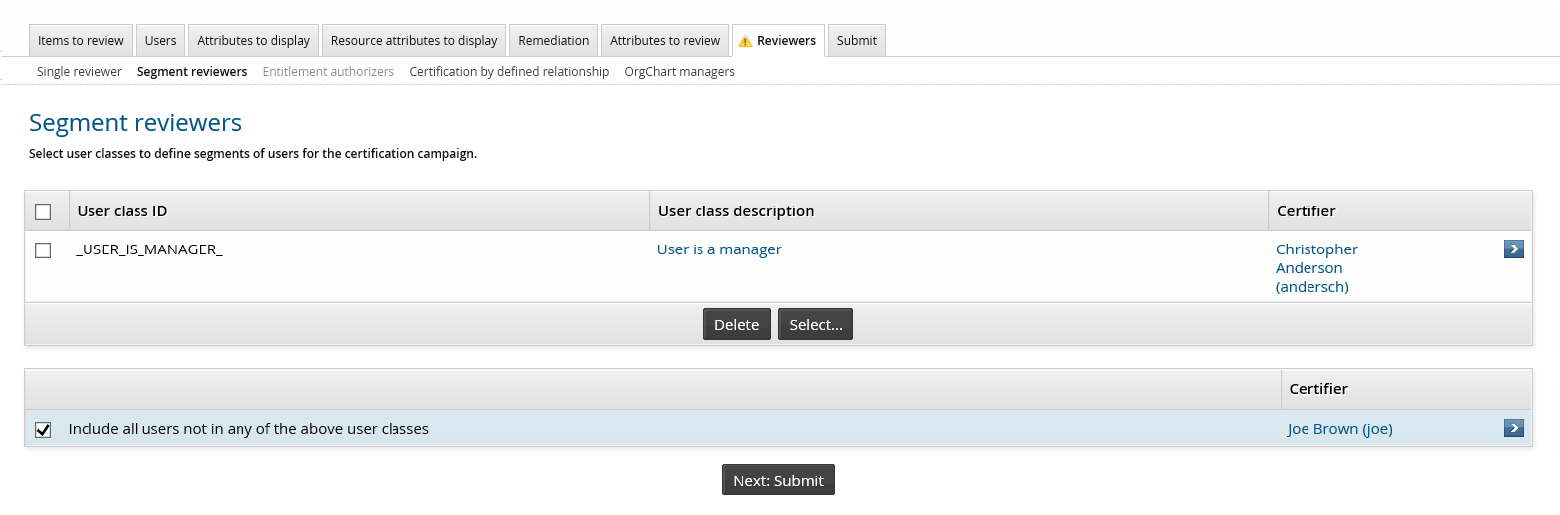This screenshot has height=515, width=1560.
Task: Open the User is a manager link
Action: (719, 249)
